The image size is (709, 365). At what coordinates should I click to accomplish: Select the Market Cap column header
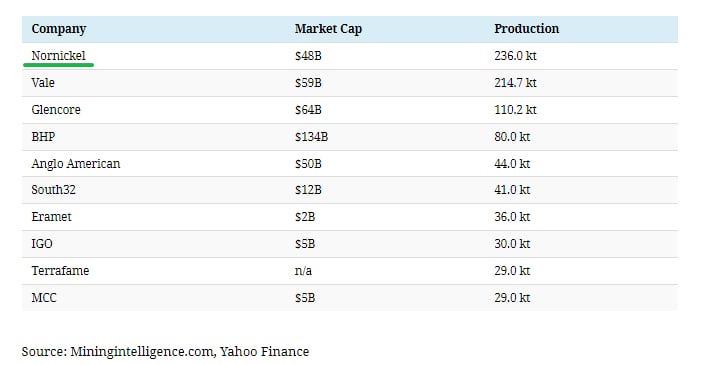point(328,28)
